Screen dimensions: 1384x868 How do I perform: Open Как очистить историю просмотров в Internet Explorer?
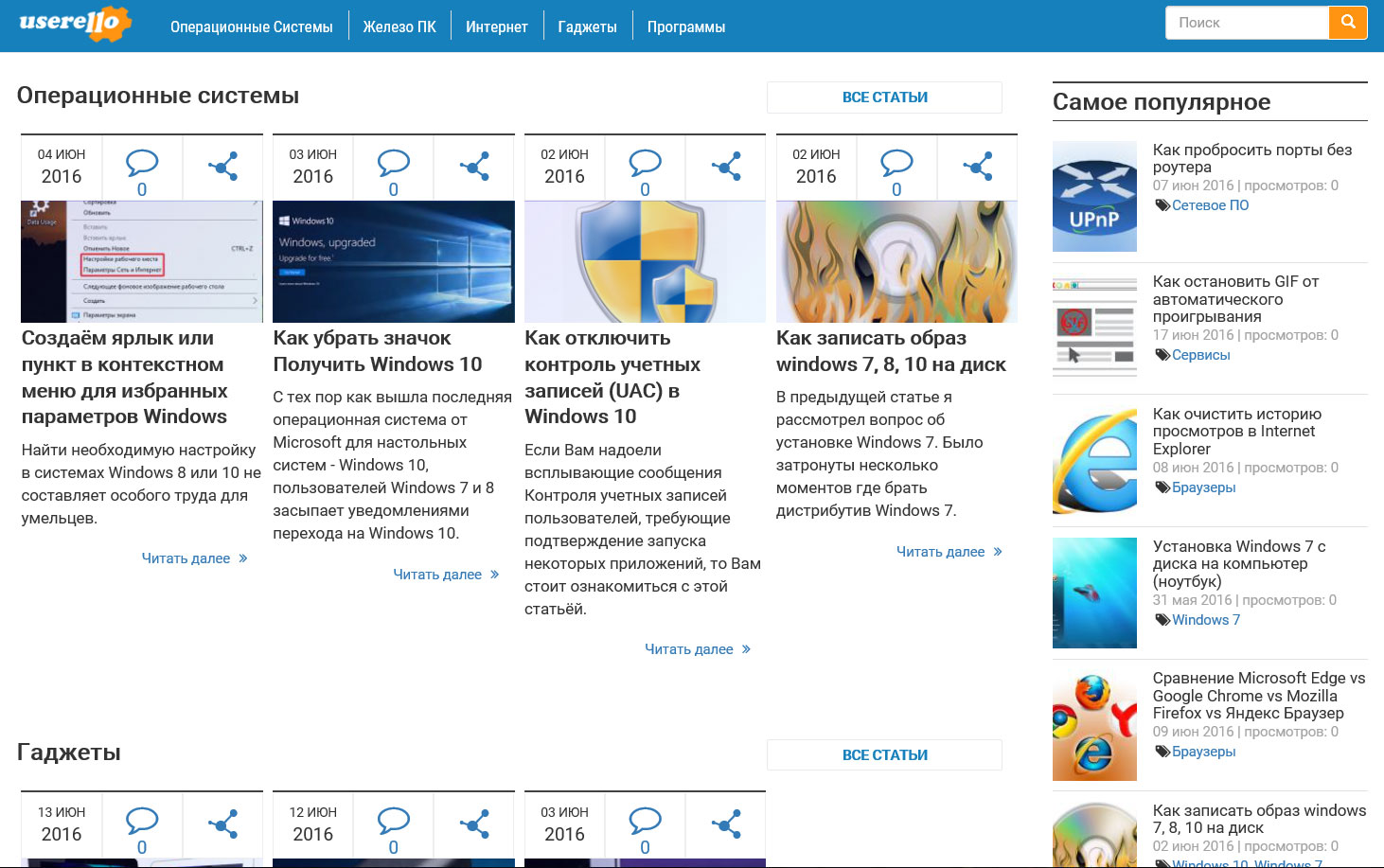[x=1237, y=432]
